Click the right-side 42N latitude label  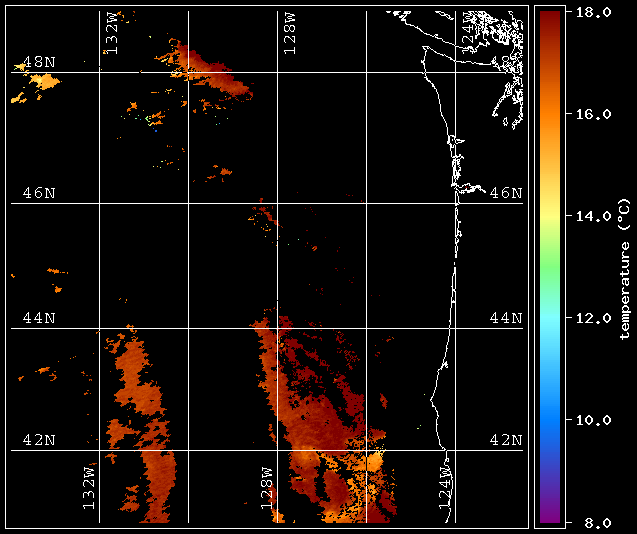click(505, 440)
